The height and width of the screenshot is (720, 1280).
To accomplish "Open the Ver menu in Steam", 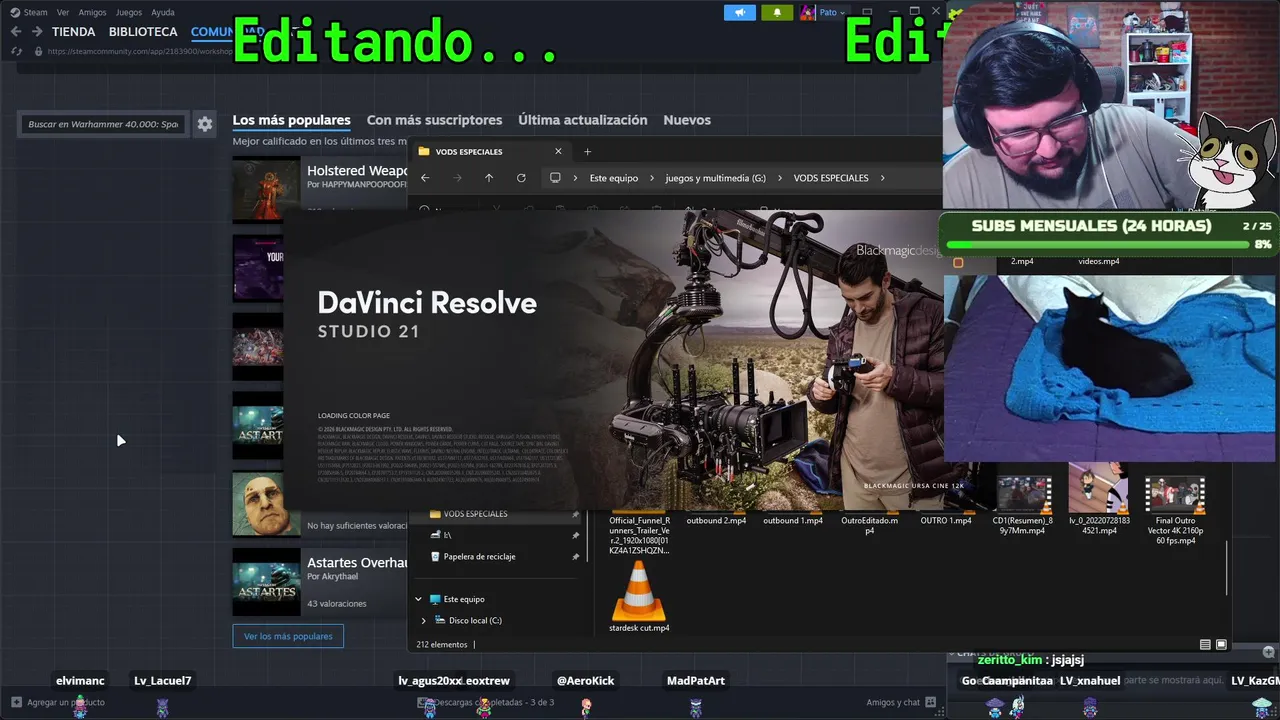I will tap(63, 12).
